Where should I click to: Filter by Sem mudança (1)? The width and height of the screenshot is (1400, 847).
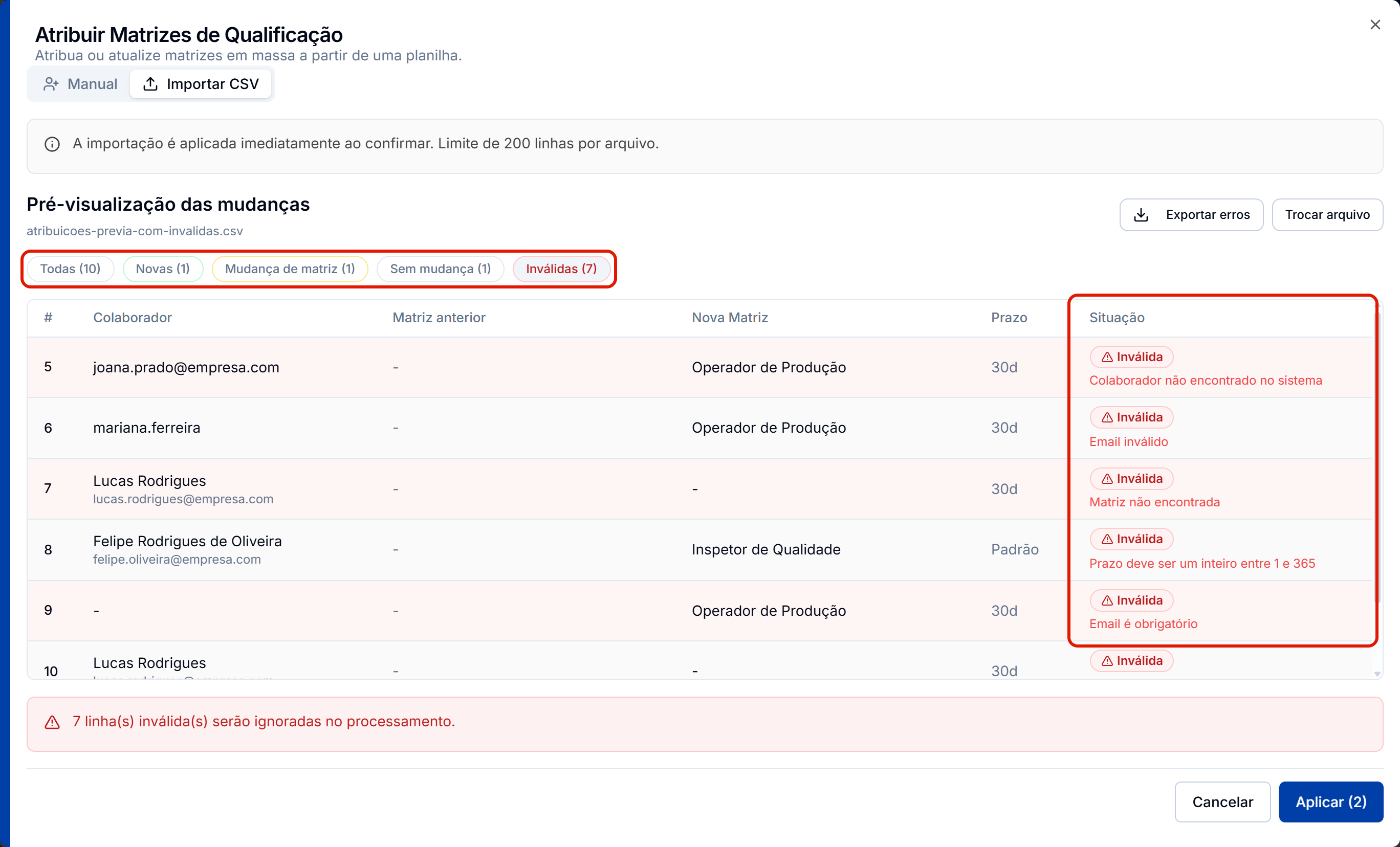click(441, 269)
